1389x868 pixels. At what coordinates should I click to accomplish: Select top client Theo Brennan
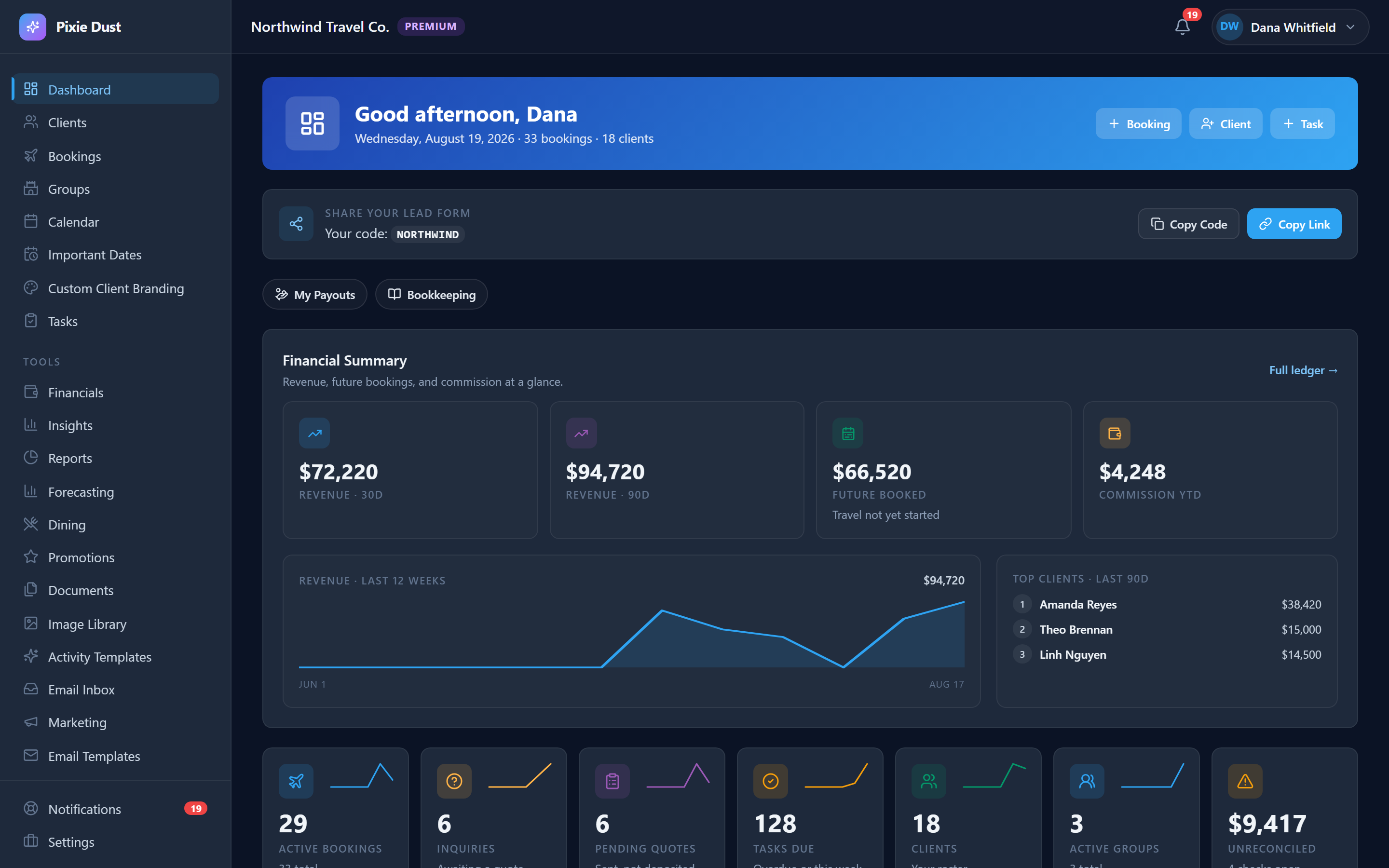(x=1166, y=630)
